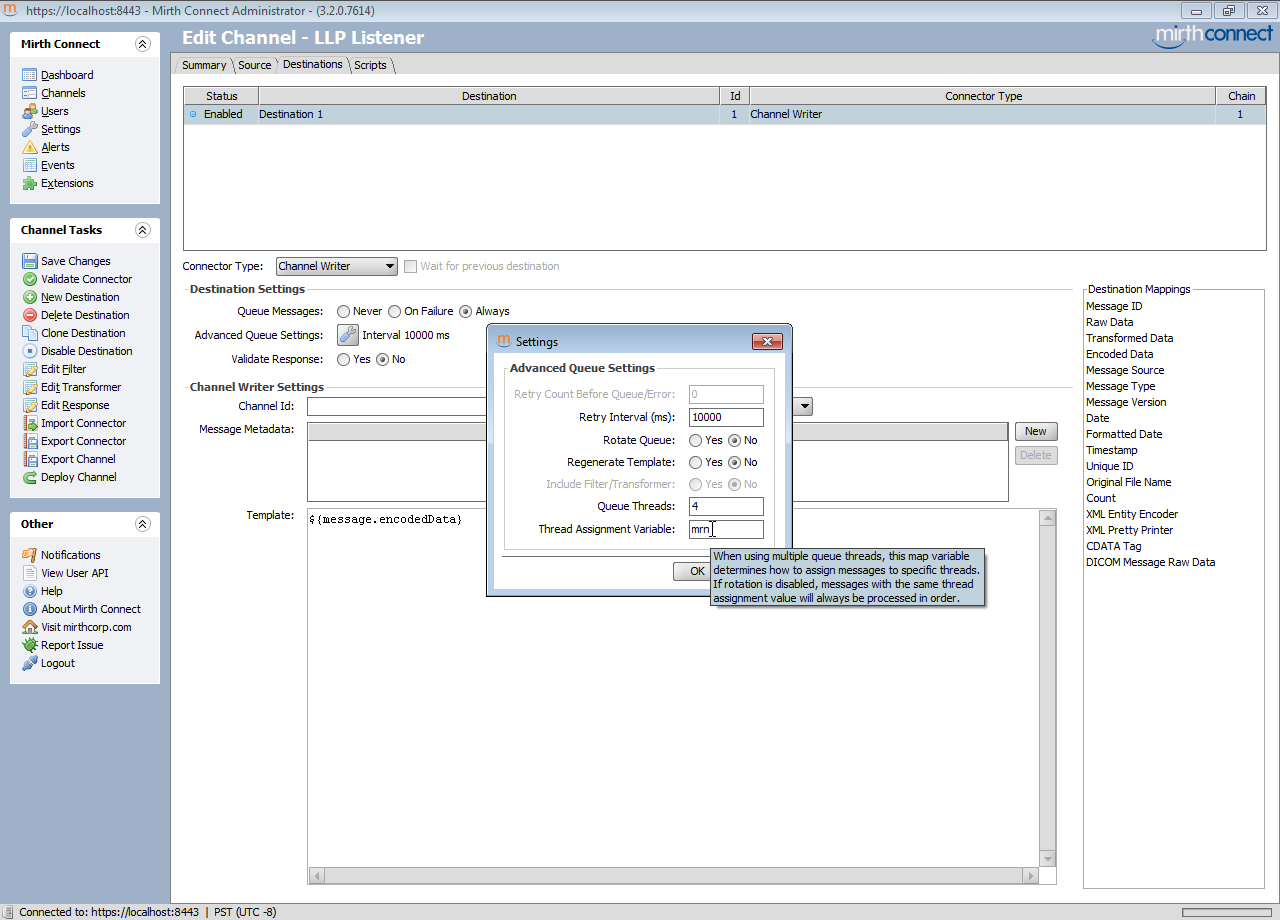Click the Clone Destination icon
The width and height of the screenshot is (1280, 920).
[x=30, y=333]
